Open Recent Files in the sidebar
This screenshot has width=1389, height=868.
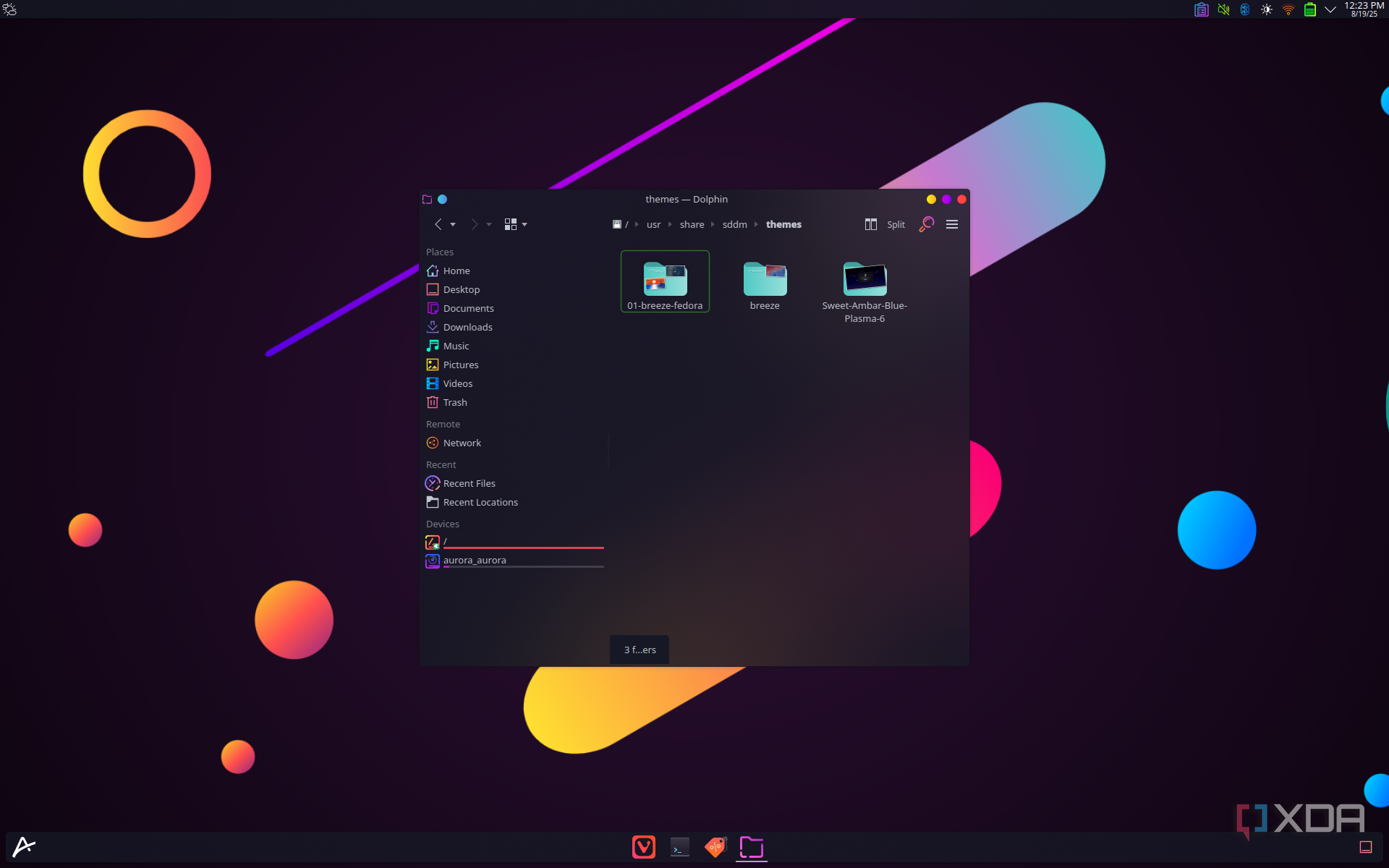(469, 483)
